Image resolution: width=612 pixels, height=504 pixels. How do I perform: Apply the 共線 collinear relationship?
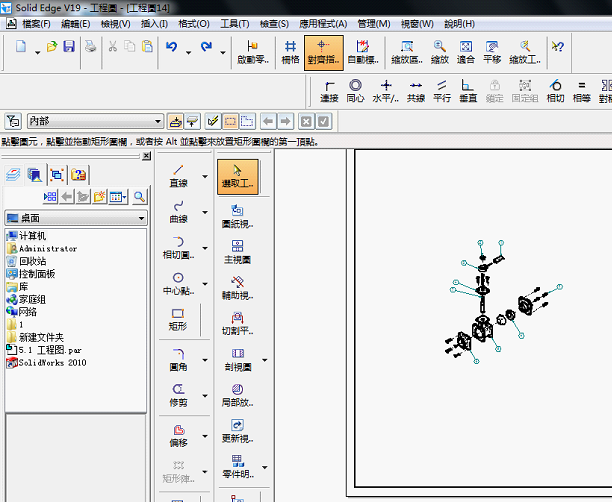click(416, 91)
